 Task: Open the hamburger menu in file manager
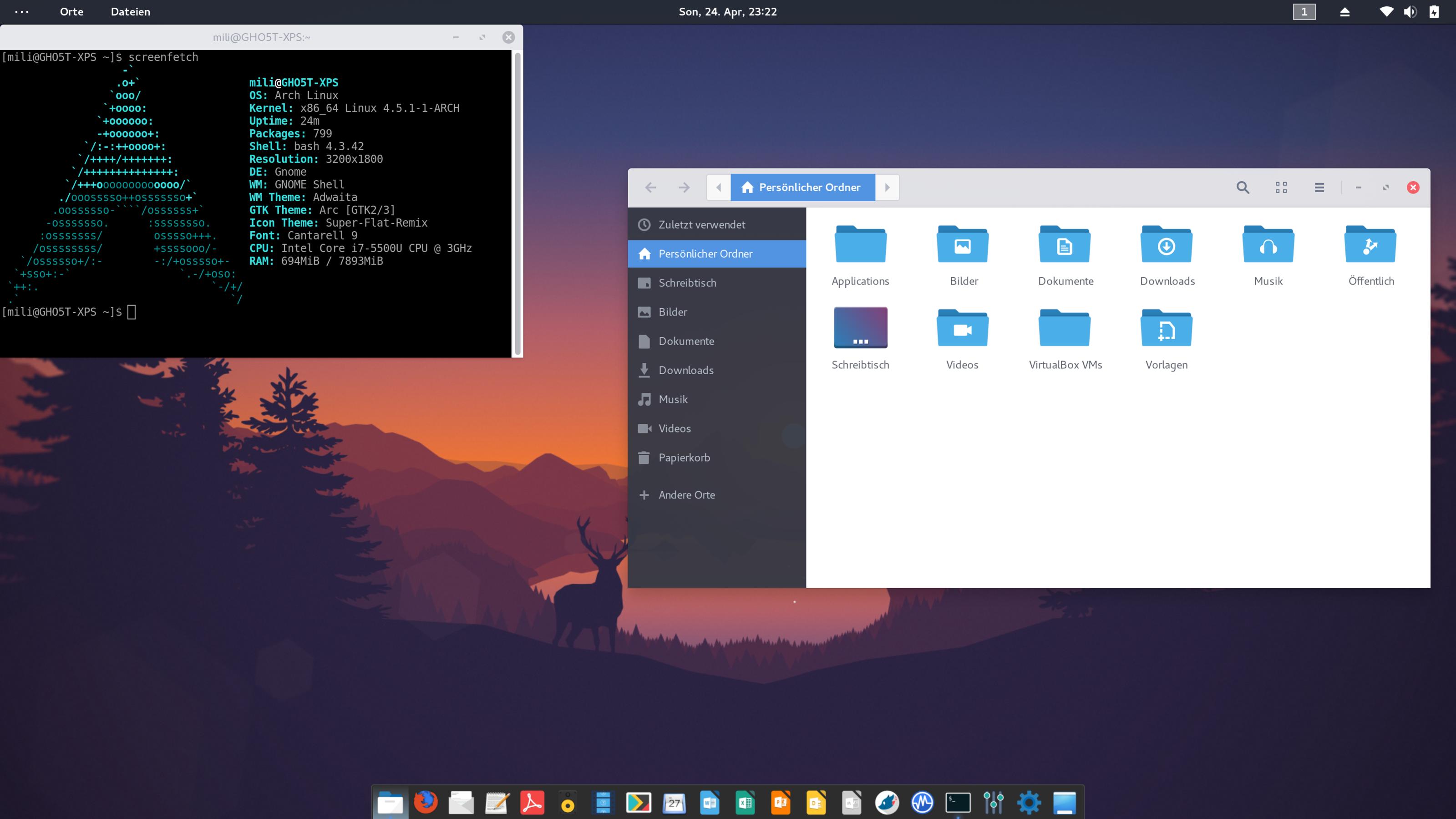[x=1319, y=188]
